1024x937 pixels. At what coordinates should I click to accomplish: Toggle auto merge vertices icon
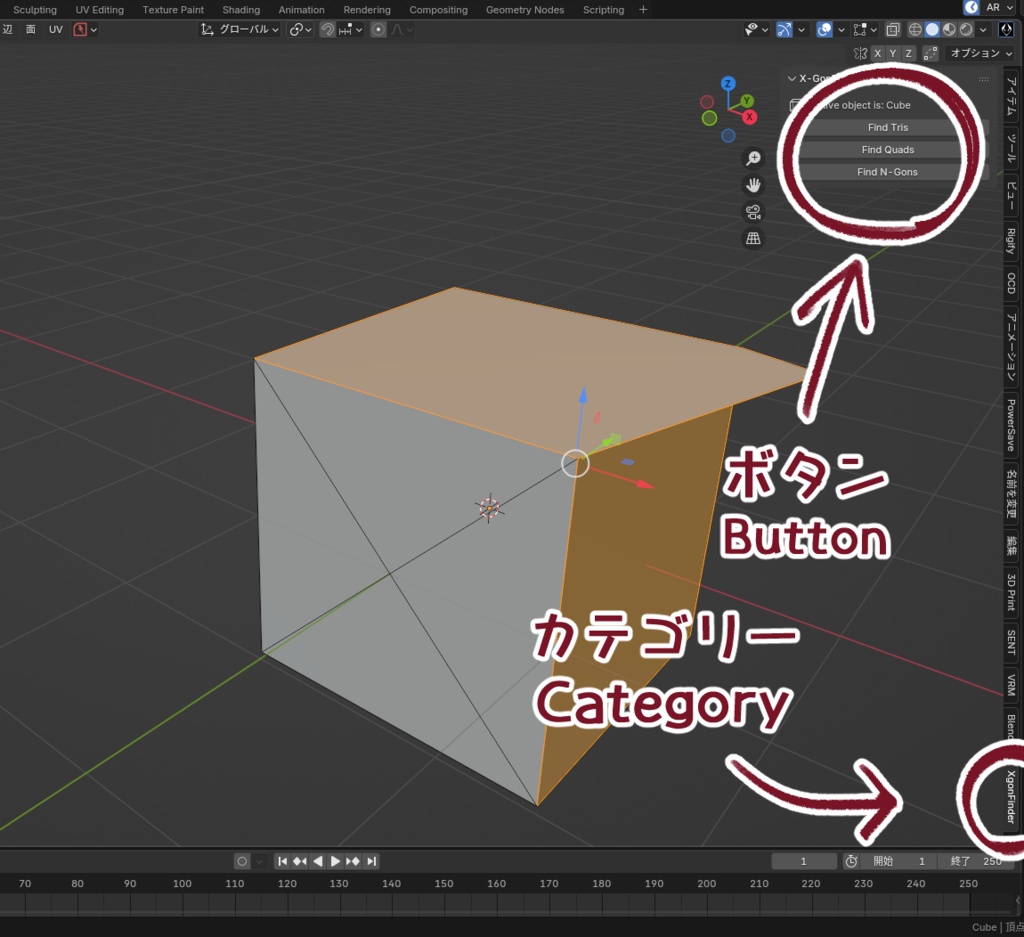coord(931,54)
